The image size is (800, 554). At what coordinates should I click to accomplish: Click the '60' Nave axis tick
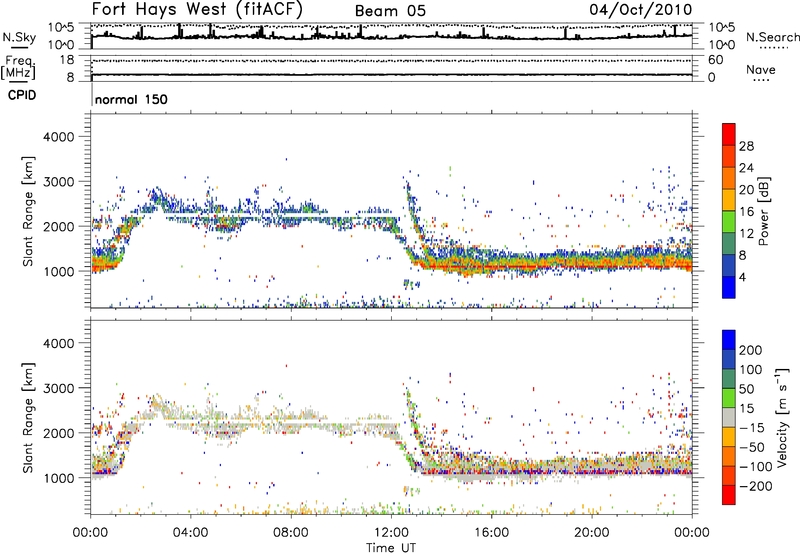click(x=715, y=60)
